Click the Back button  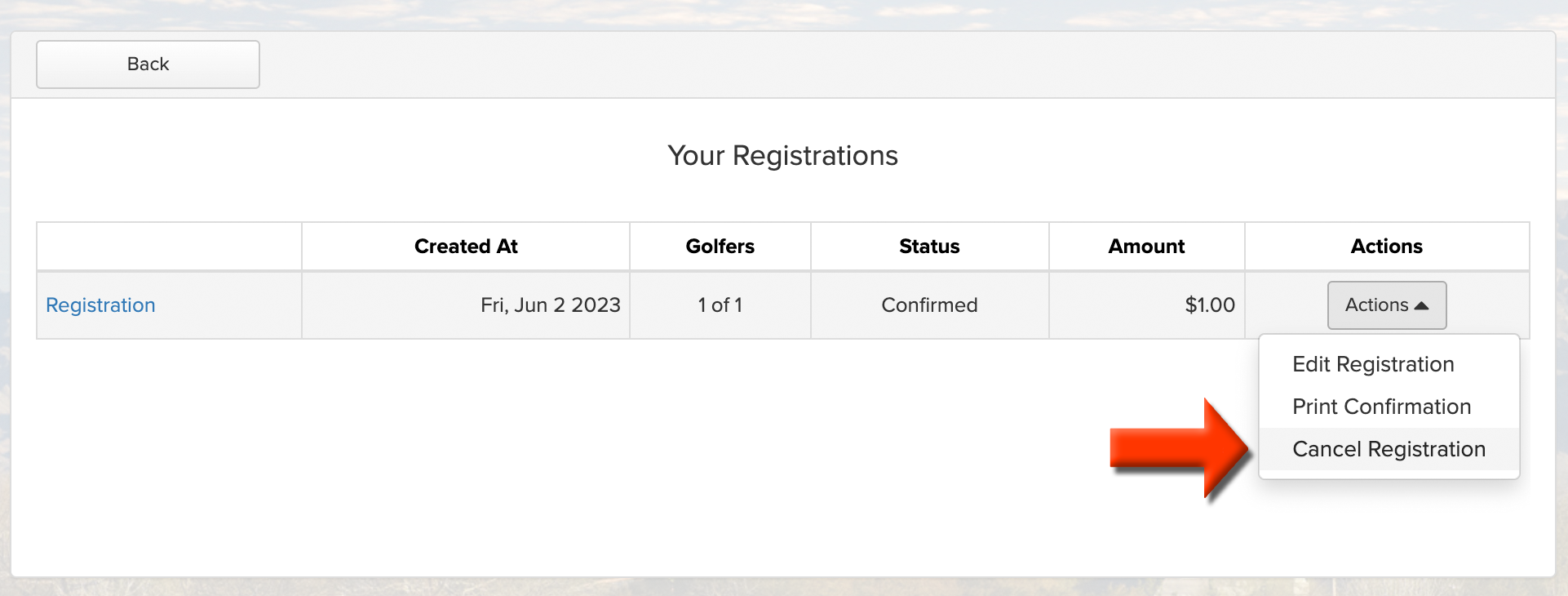click(148, 64)
